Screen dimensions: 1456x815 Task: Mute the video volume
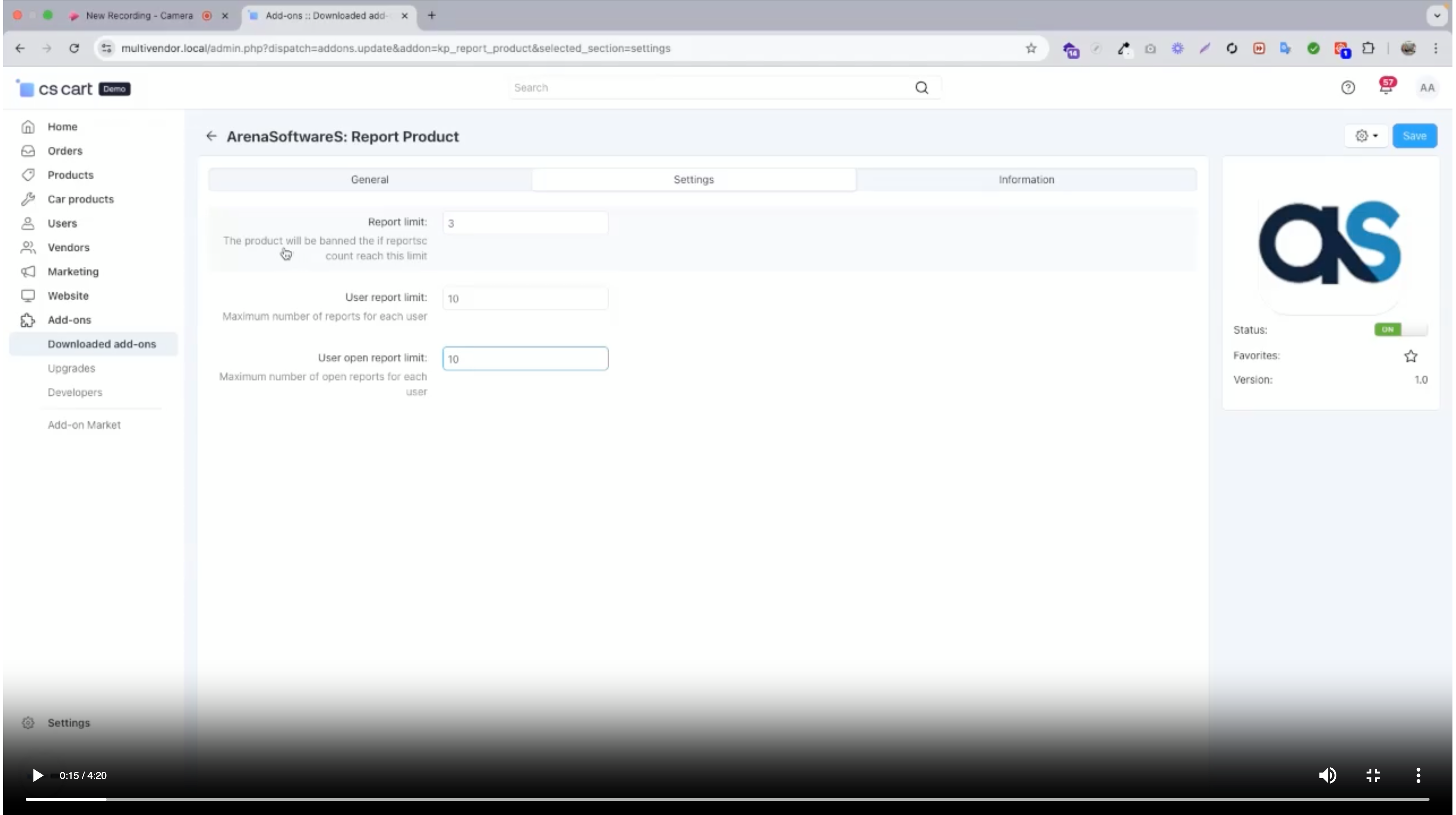click(1327, 775)
